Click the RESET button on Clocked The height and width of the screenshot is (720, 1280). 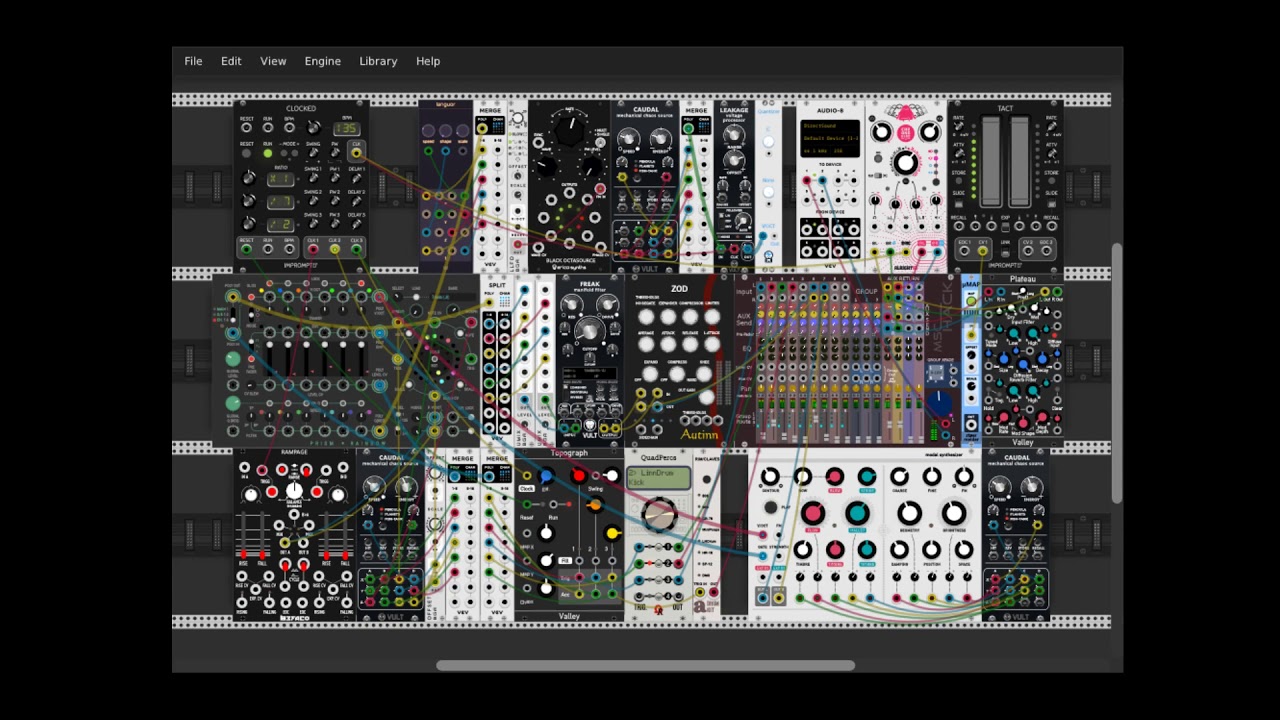click(x=246, y=153)
